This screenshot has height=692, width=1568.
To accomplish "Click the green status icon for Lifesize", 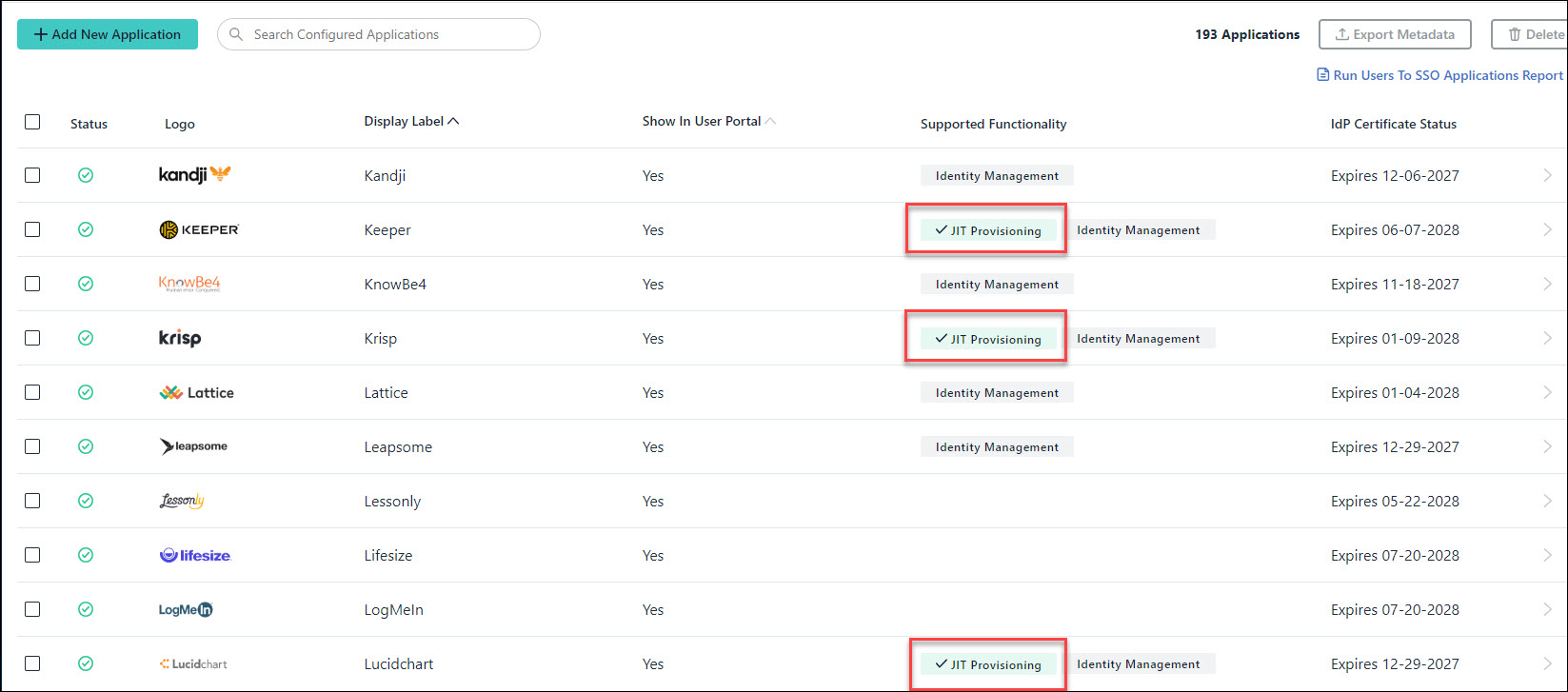I will coord(86,555).
